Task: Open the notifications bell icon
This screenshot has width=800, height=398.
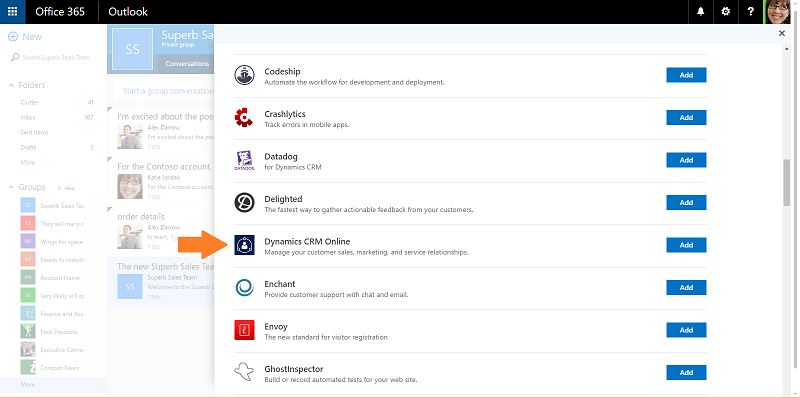Action: (701, 12)
